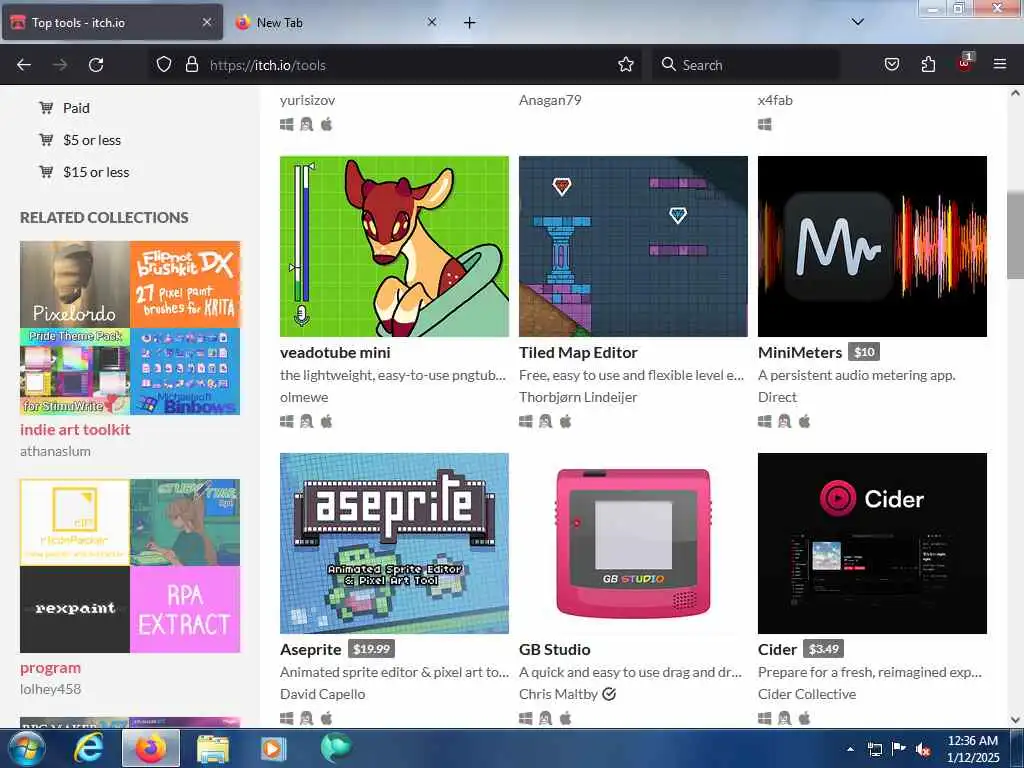Open author olmewe's page

coord(304,397)
